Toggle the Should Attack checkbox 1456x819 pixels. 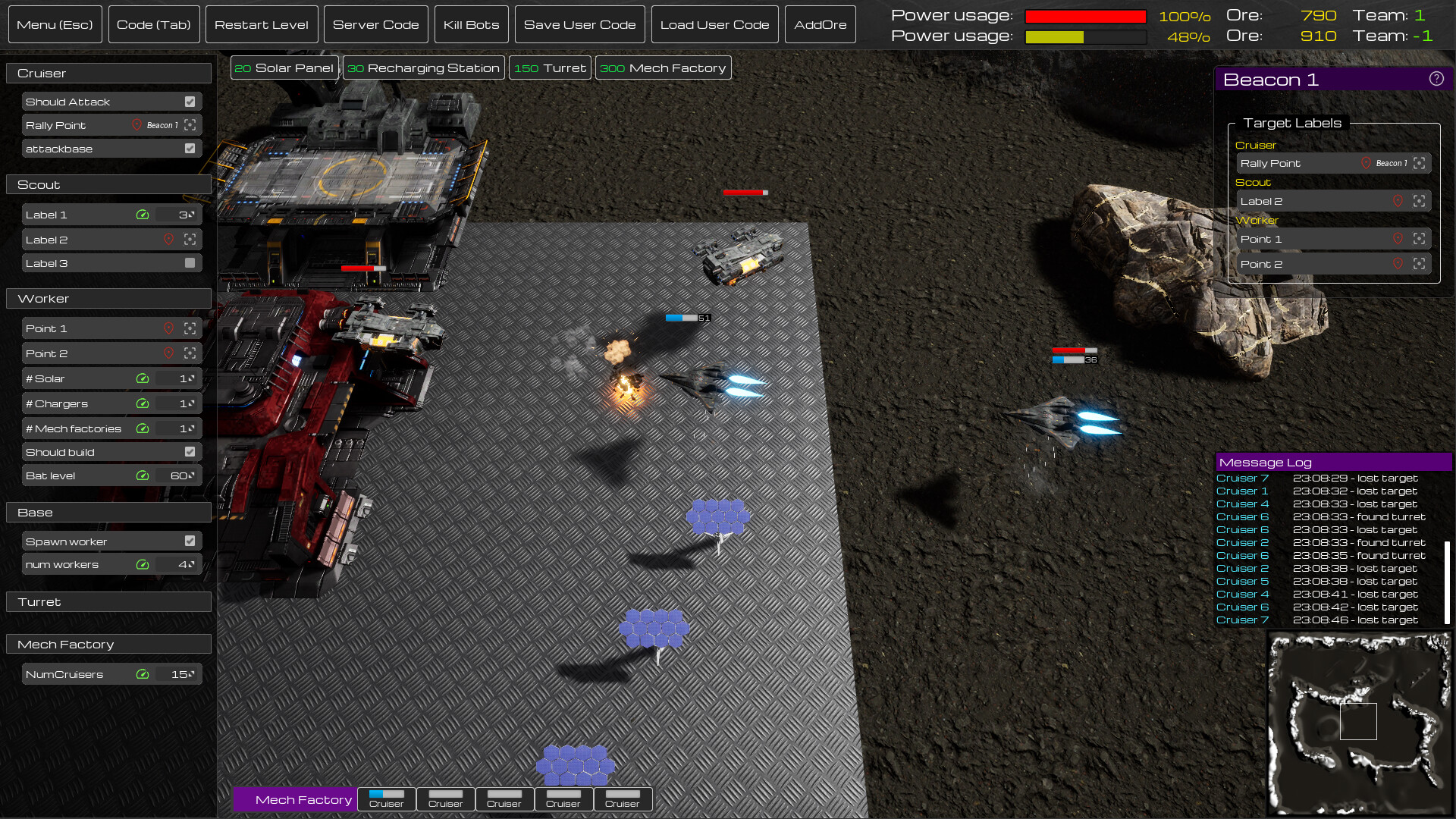click(190, 101)
